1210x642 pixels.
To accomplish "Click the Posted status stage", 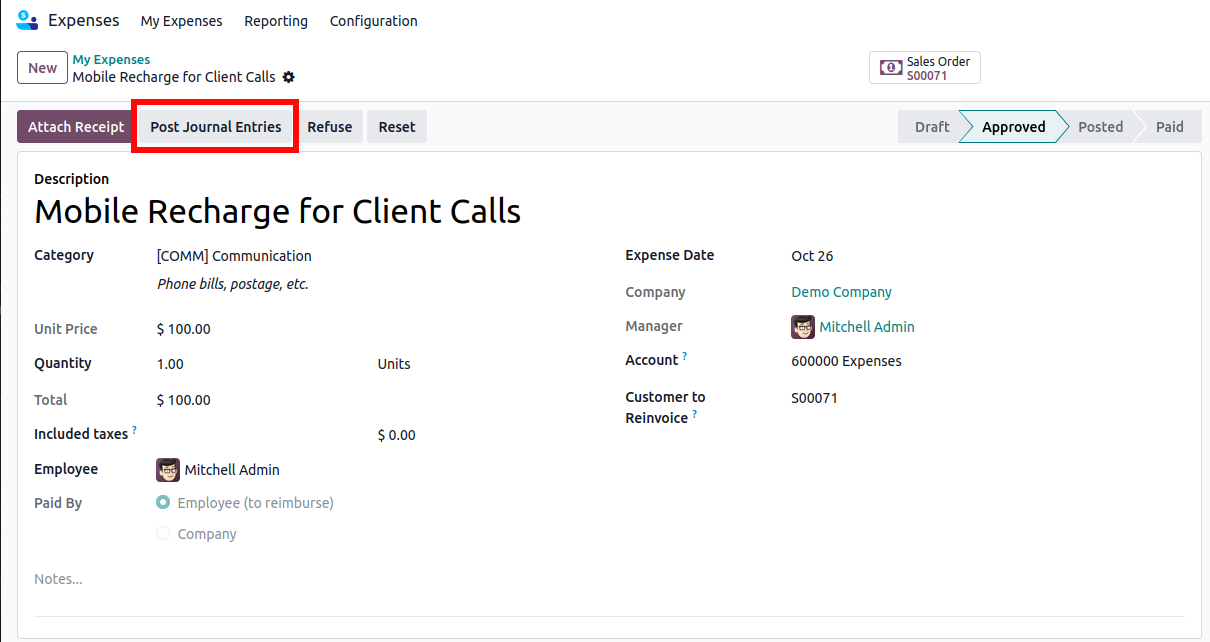I will point(1100,127).
